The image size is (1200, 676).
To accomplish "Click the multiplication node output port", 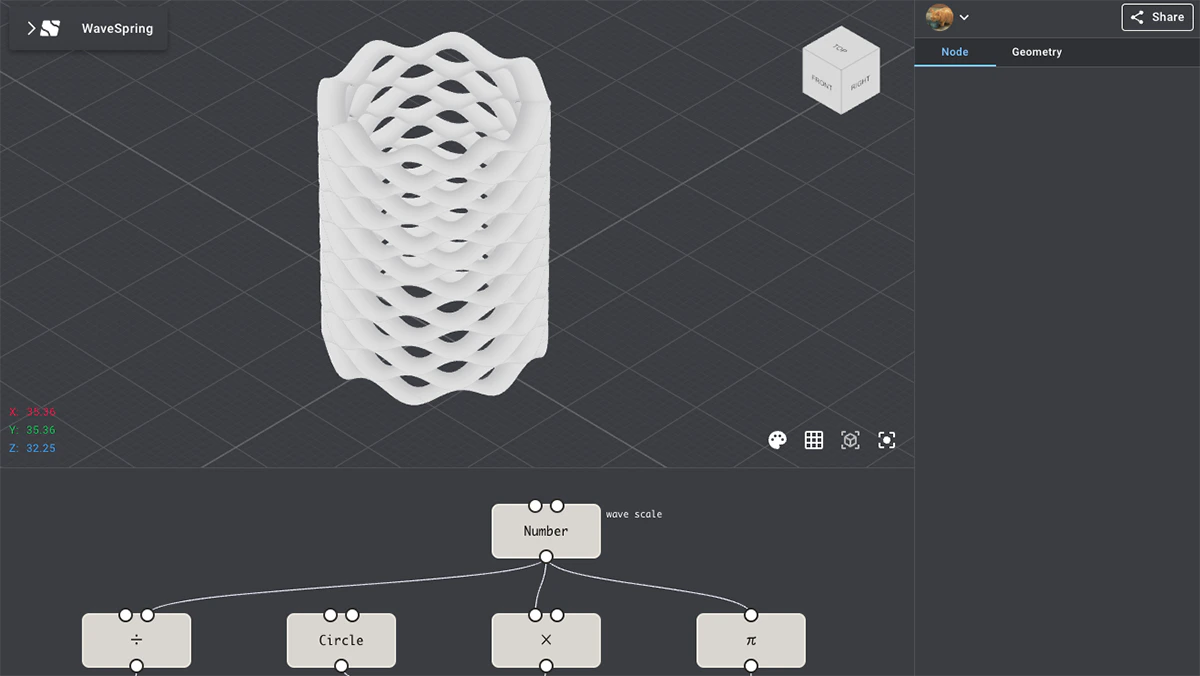I will coord(546,666).
